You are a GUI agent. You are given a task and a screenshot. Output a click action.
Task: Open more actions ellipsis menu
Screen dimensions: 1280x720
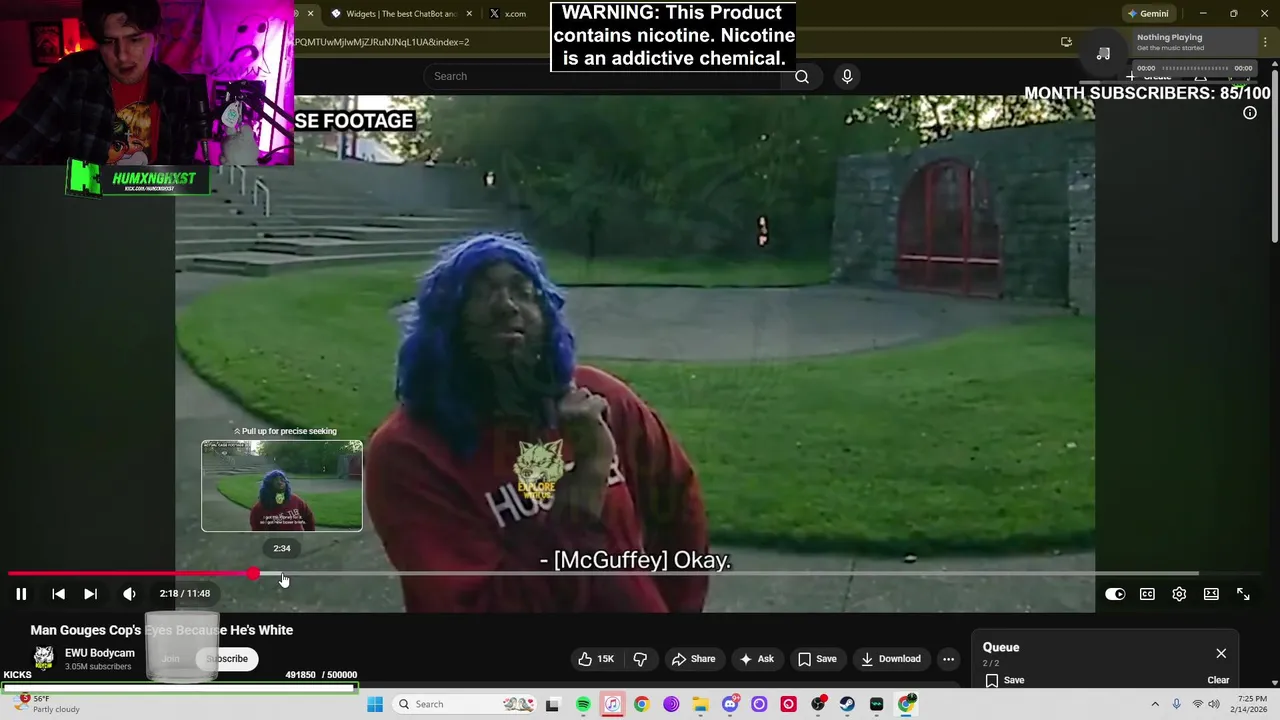click(x=948, y=659)
